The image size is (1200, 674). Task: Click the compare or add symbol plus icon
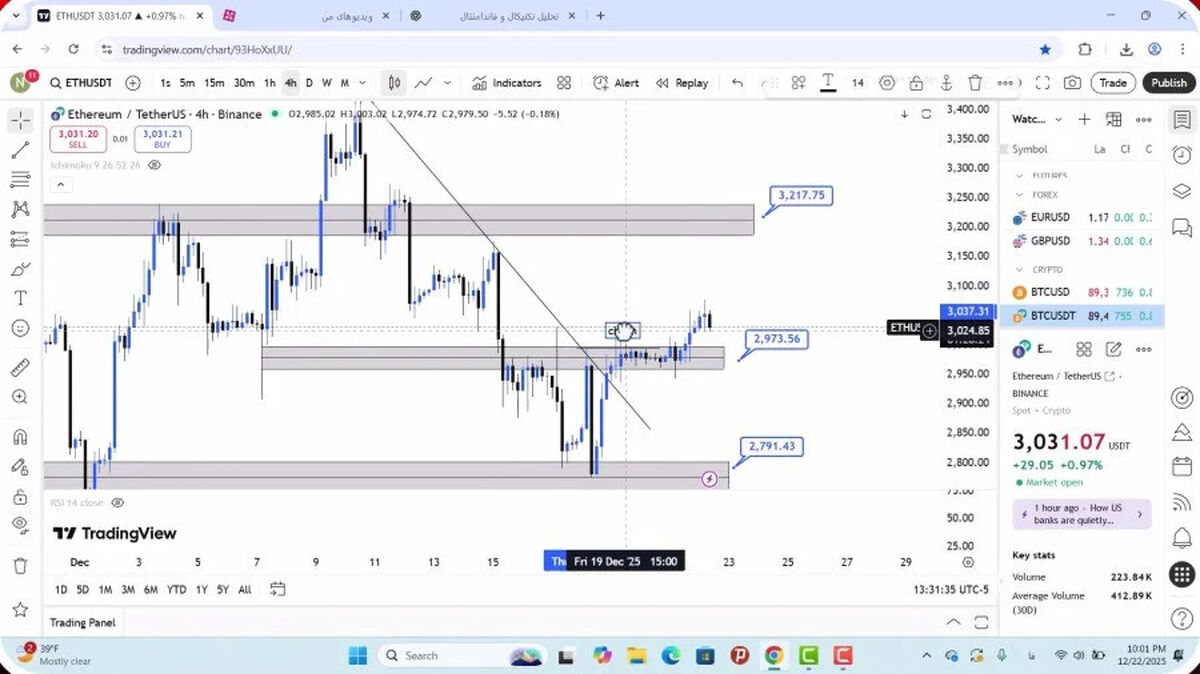click(133, 83)
